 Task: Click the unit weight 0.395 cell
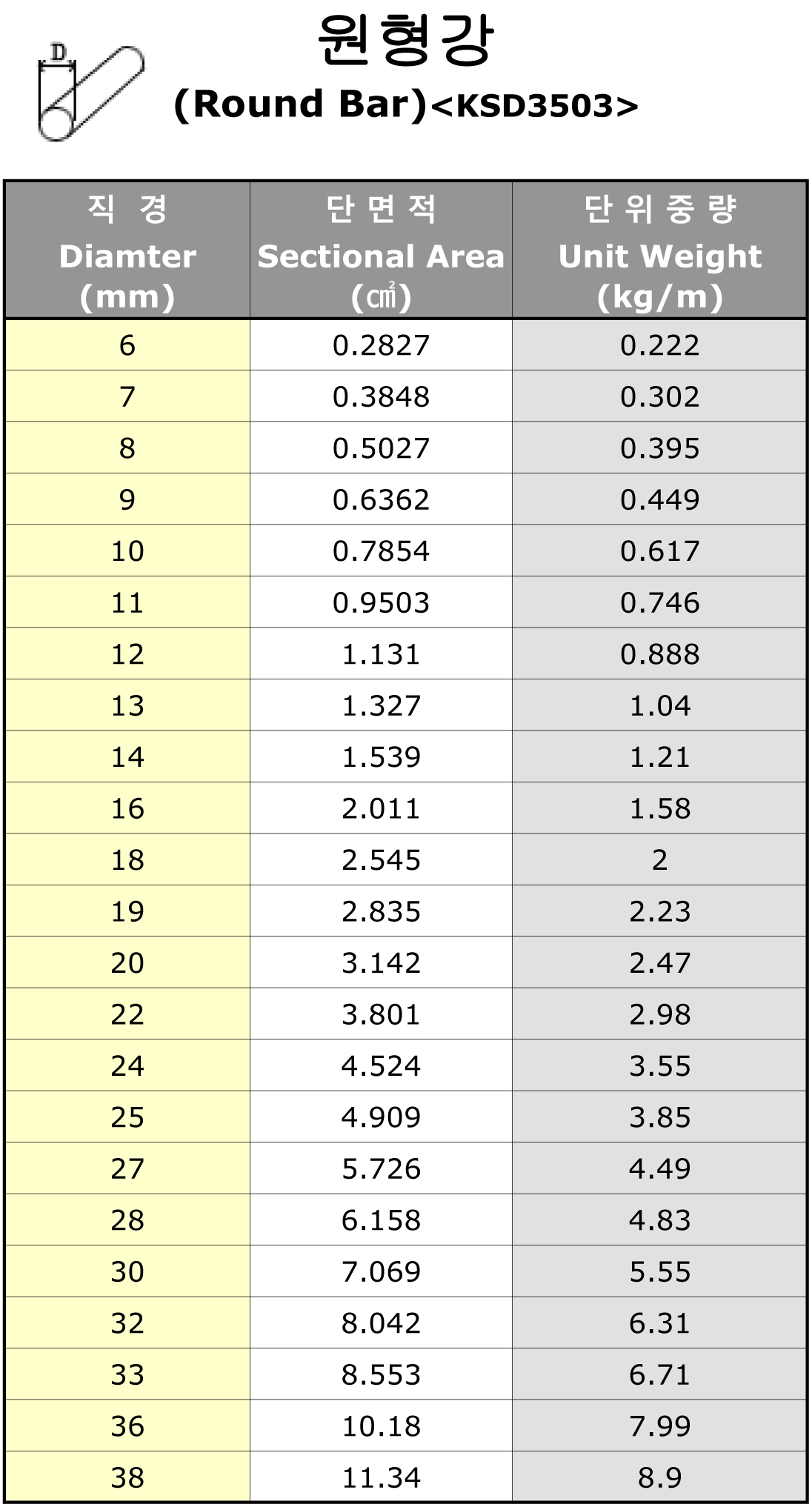[x=659, y=448]
